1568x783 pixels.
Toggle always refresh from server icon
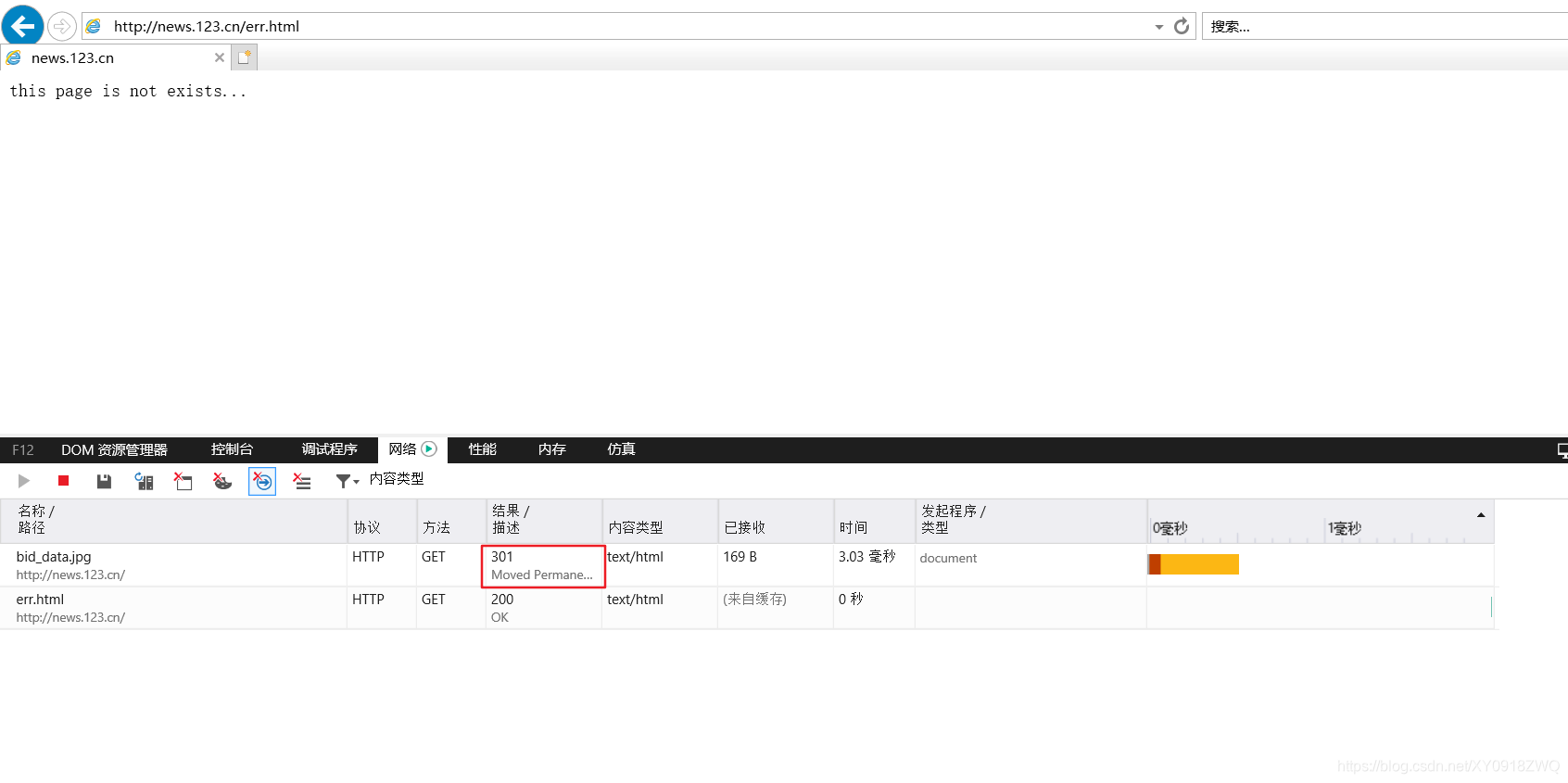(144, 481)
